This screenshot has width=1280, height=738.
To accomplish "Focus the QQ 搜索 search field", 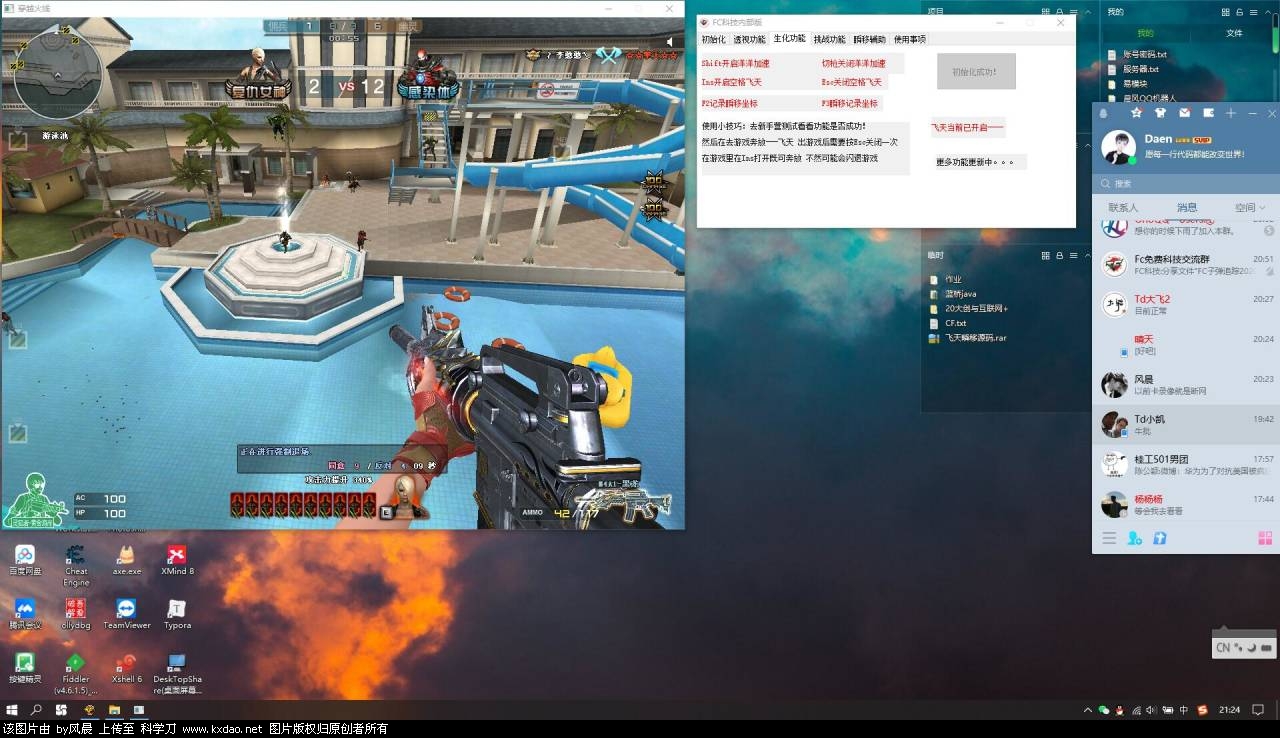I will (x=1186, y=184).
